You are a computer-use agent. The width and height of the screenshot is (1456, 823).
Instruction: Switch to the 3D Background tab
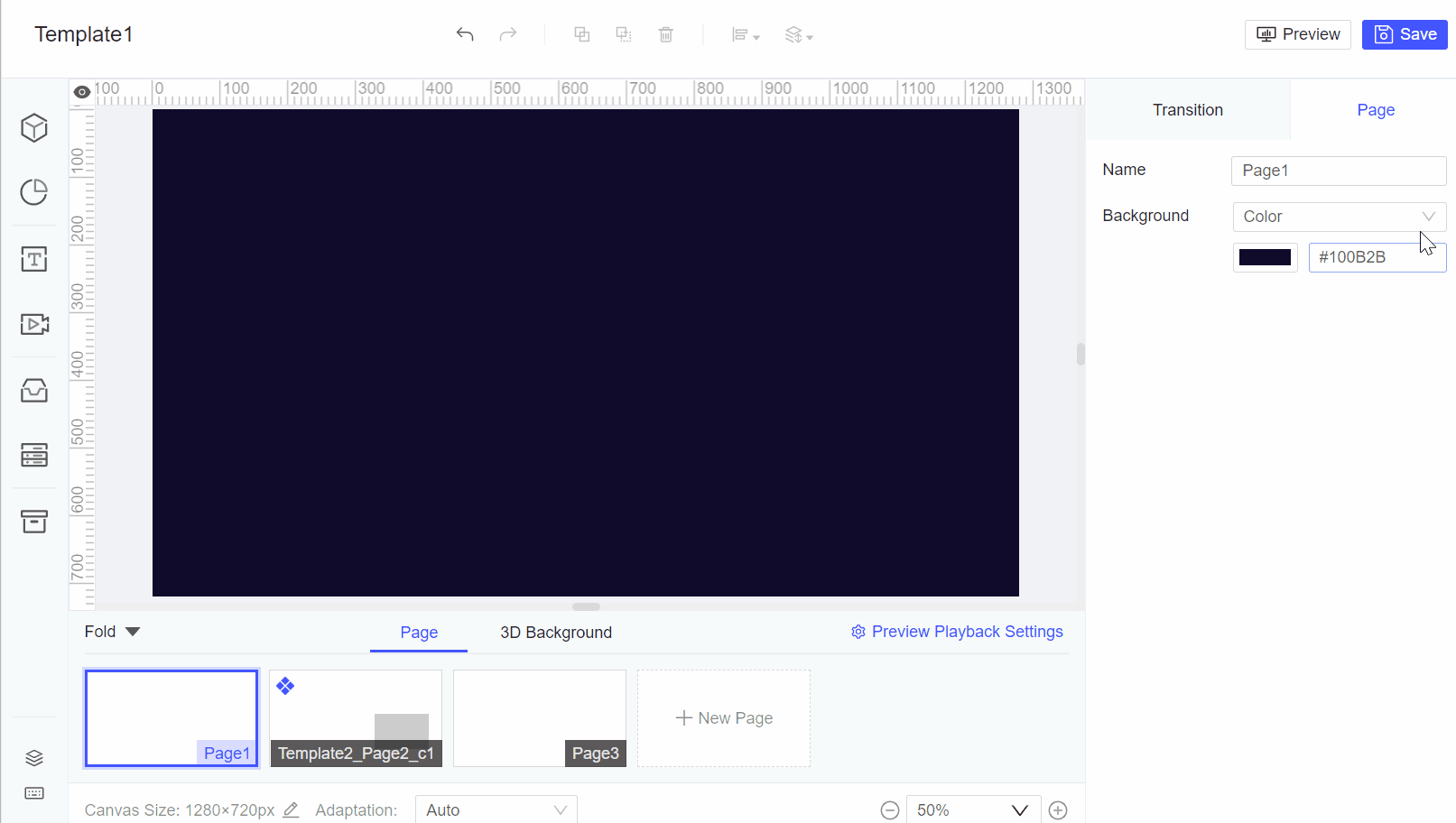click(x=556, y=632)
